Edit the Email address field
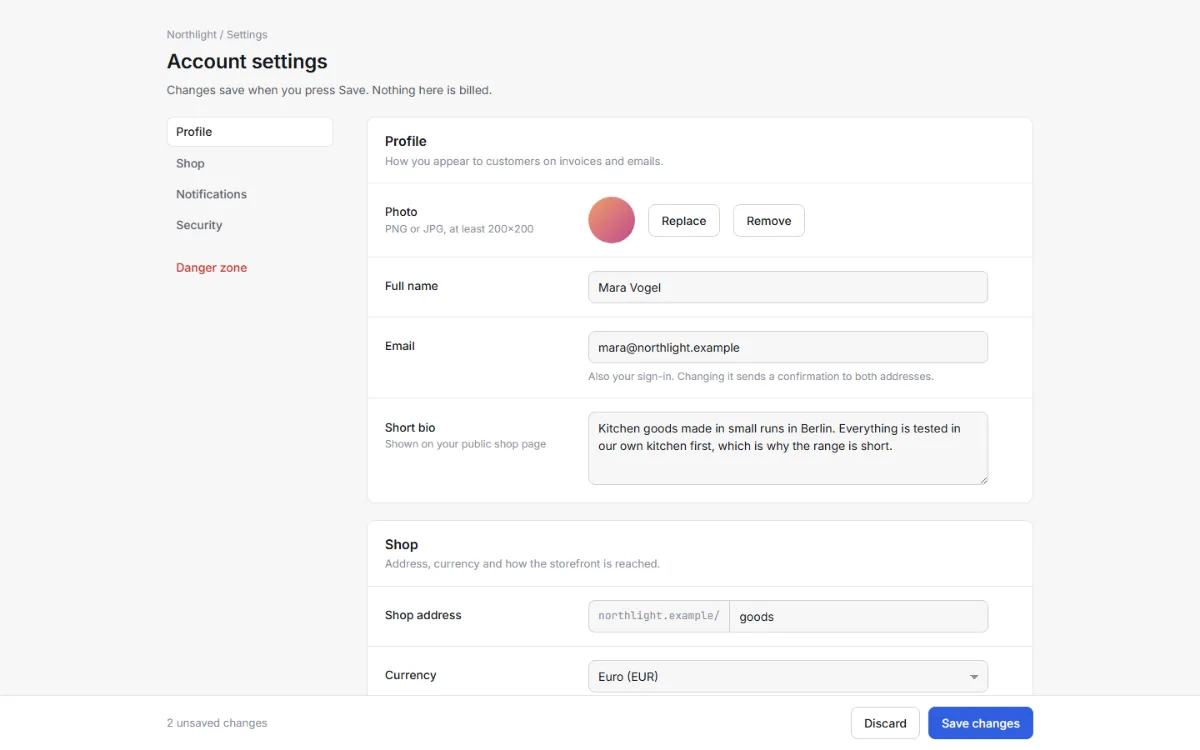The height and width of the screenshot is (750, 1200). pos(788,347)
